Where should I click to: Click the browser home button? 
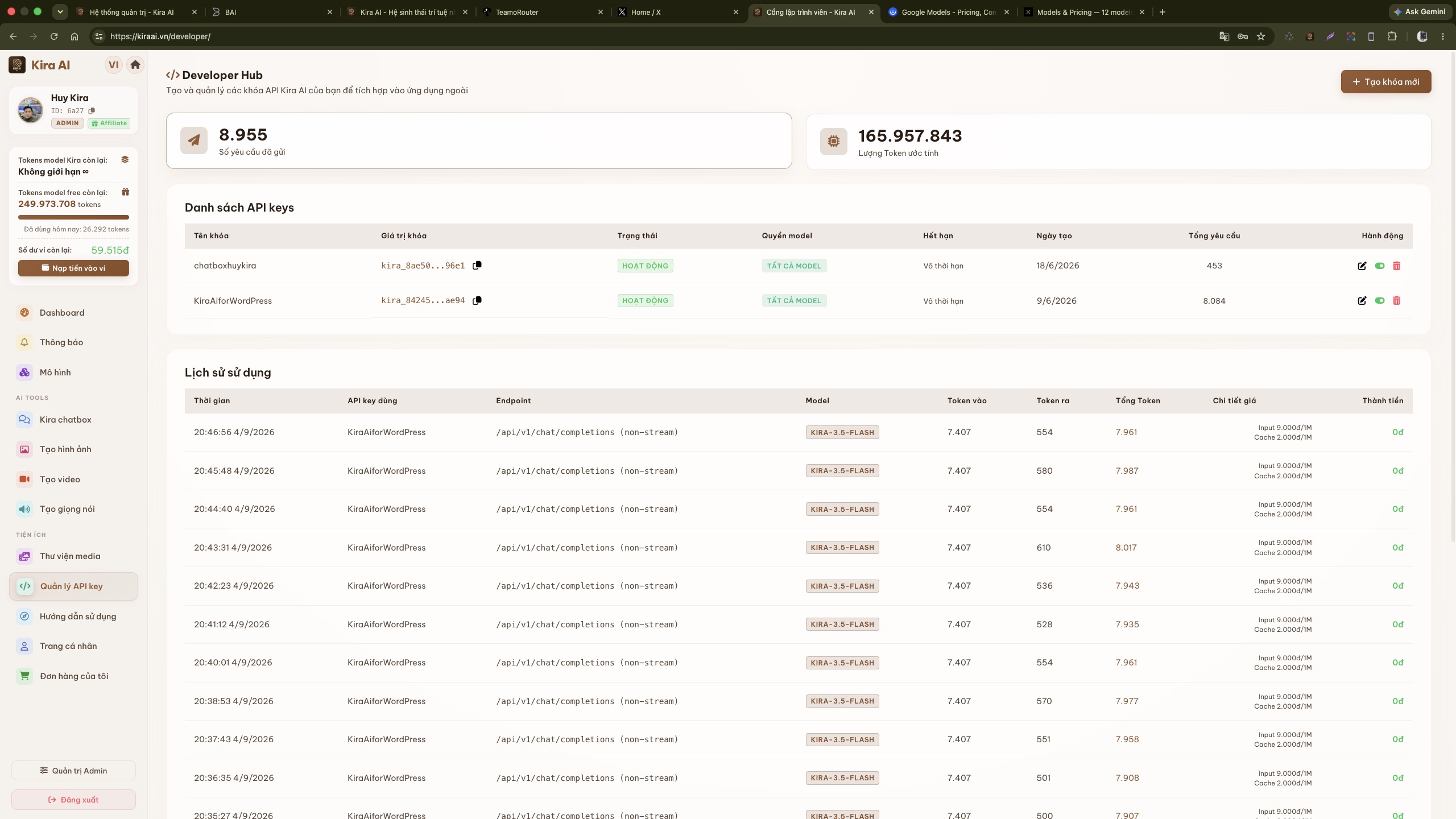coord(75,36)
